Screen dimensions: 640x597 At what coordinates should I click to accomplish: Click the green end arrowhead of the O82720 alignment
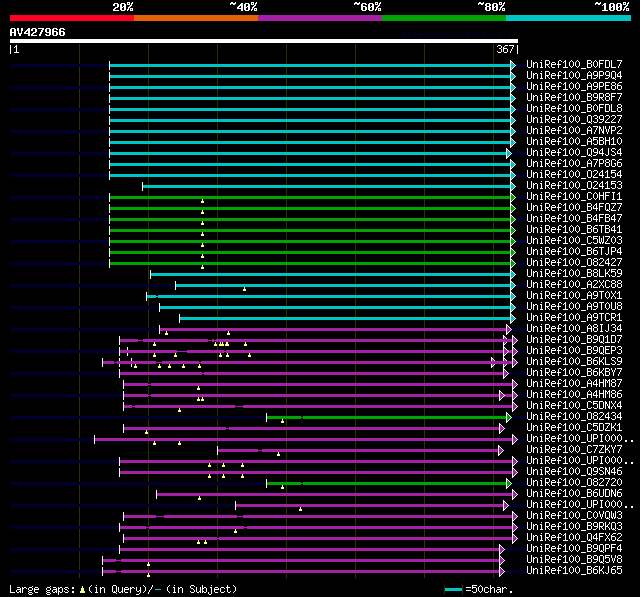pos(509,484)
